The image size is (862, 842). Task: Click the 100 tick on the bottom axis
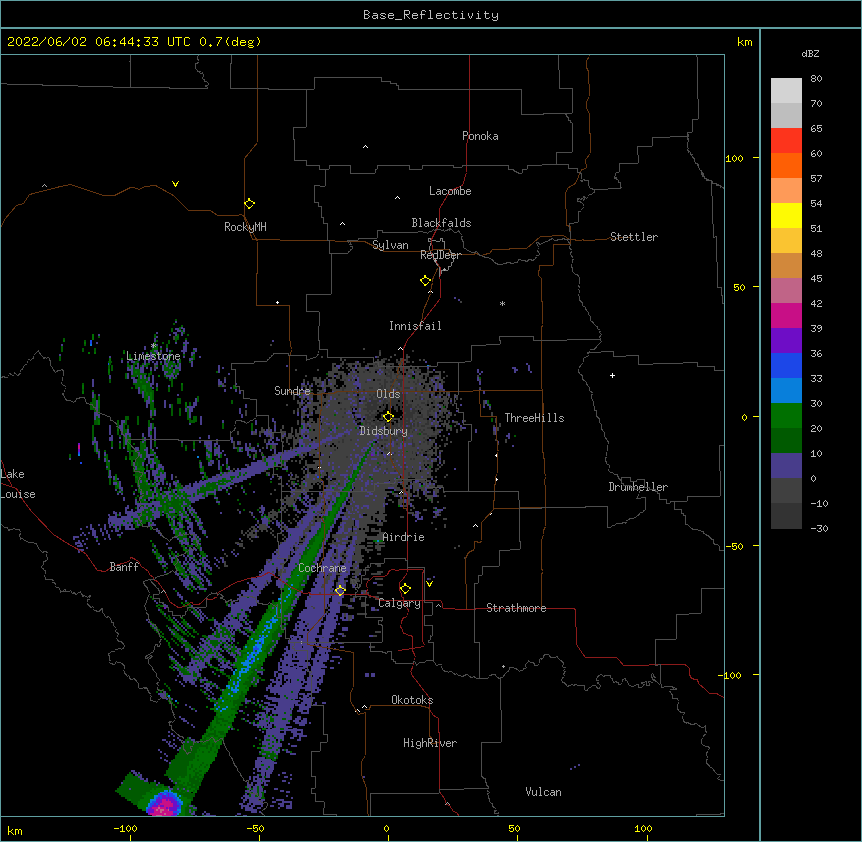point(643,828)
